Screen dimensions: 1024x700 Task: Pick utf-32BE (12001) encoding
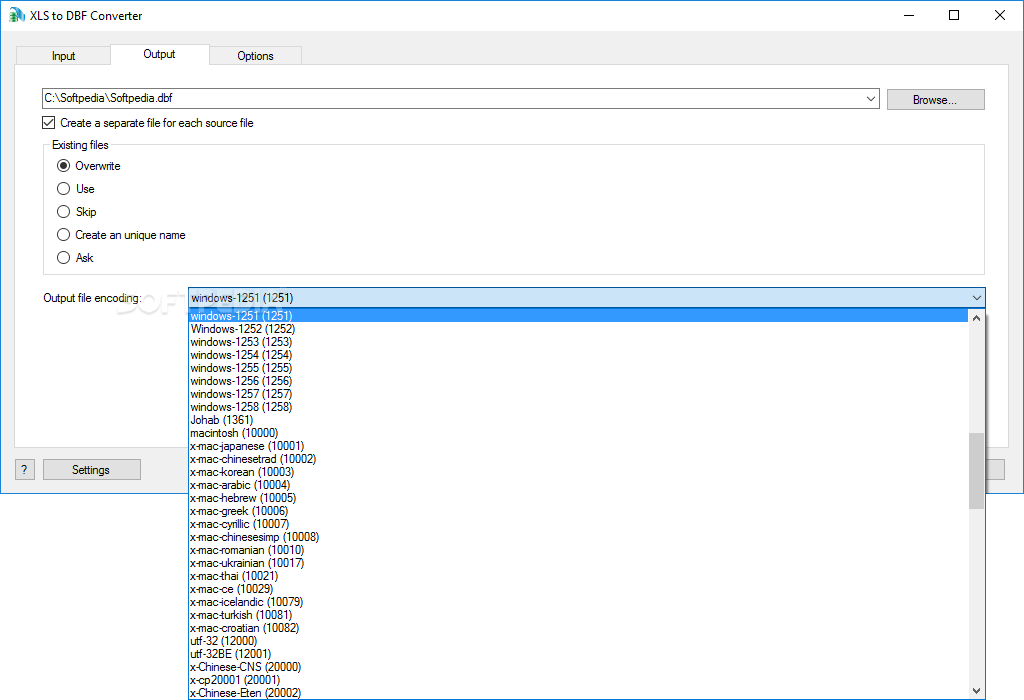point(578,654)
